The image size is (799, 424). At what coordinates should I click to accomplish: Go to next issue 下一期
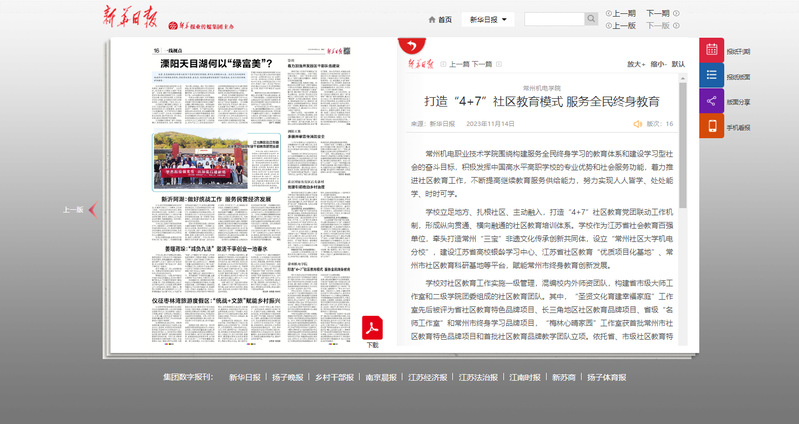[x=659, y=14]
